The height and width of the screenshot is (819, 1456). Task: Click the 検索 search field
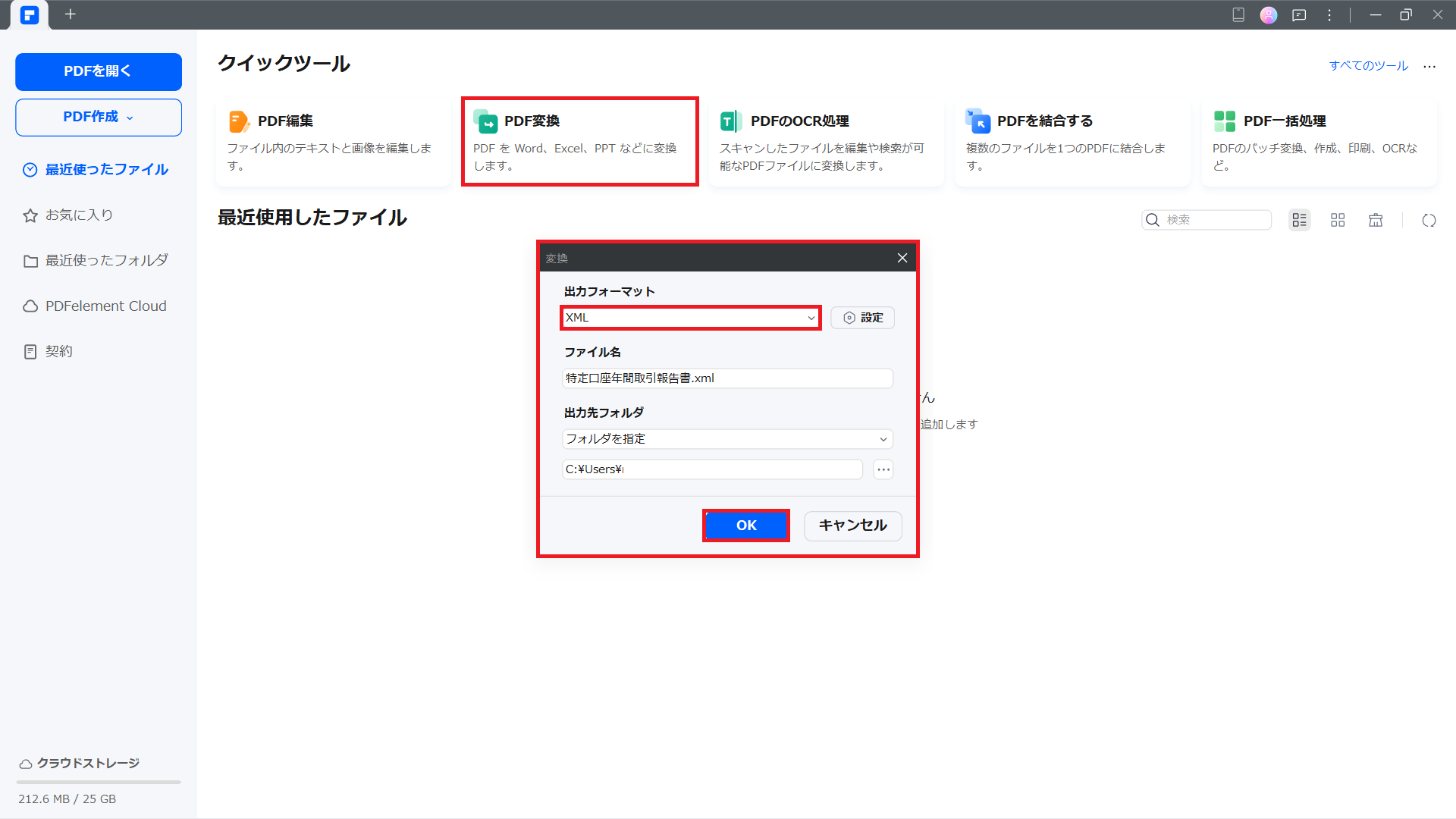(1207, 220)
